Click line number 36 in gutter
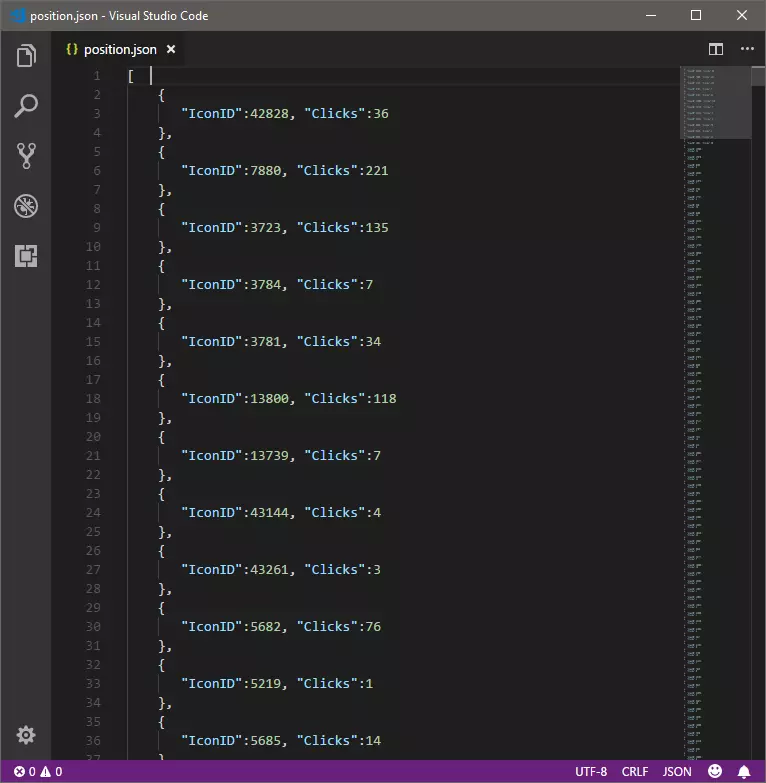 (93, 741)
